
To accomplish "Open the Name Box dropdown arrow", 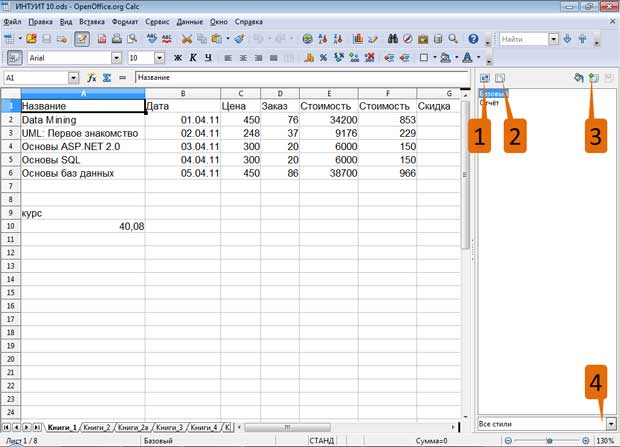I will (x=74, y=78).
